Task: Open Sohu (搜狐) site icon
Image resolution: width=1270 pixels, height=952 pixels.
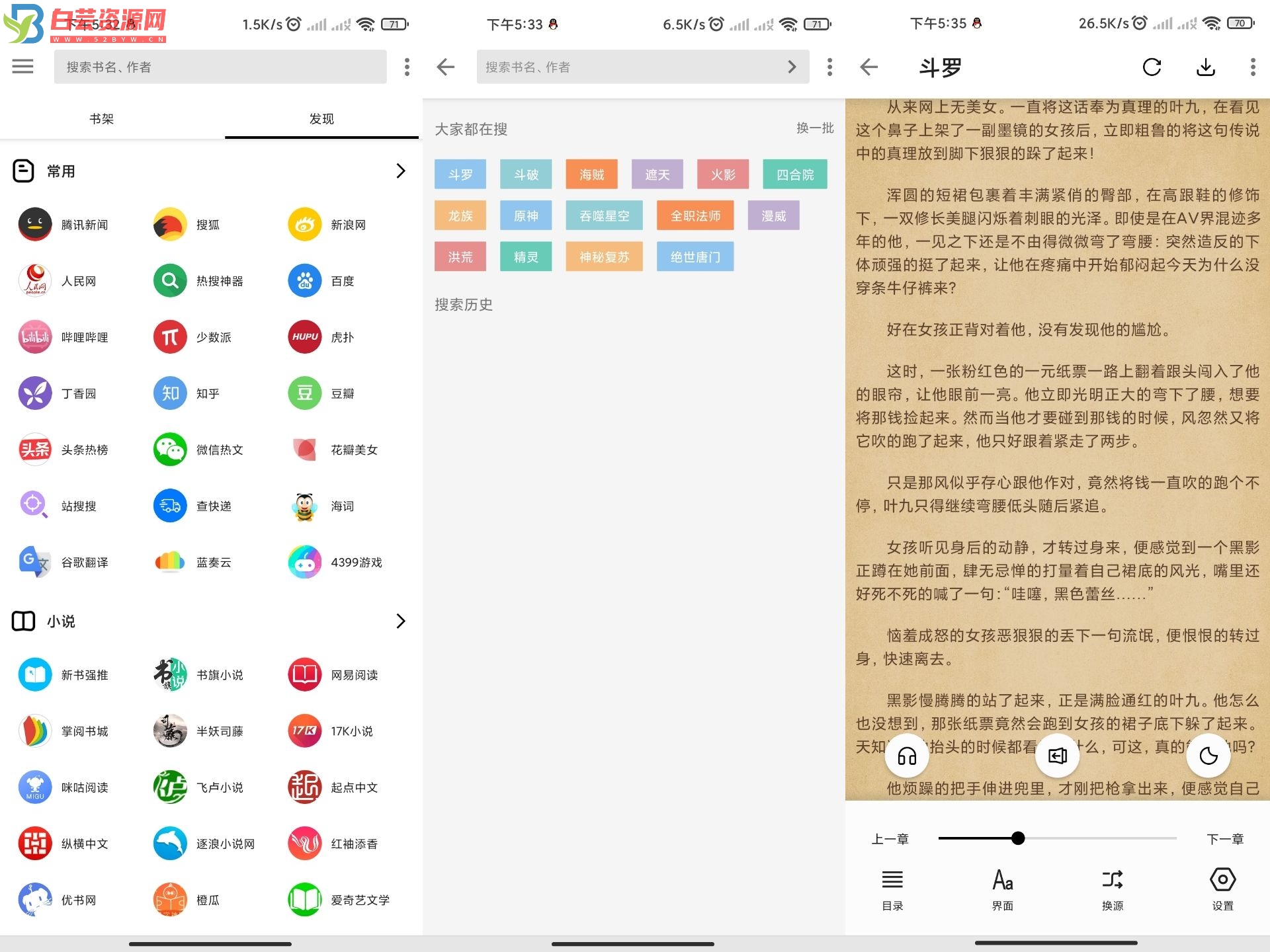Action: 170,225
